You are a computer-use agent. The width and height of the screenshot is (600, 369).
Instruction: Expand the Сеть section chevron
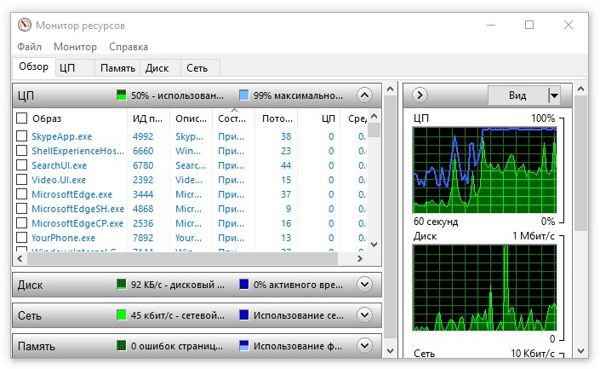coord(364,315)
